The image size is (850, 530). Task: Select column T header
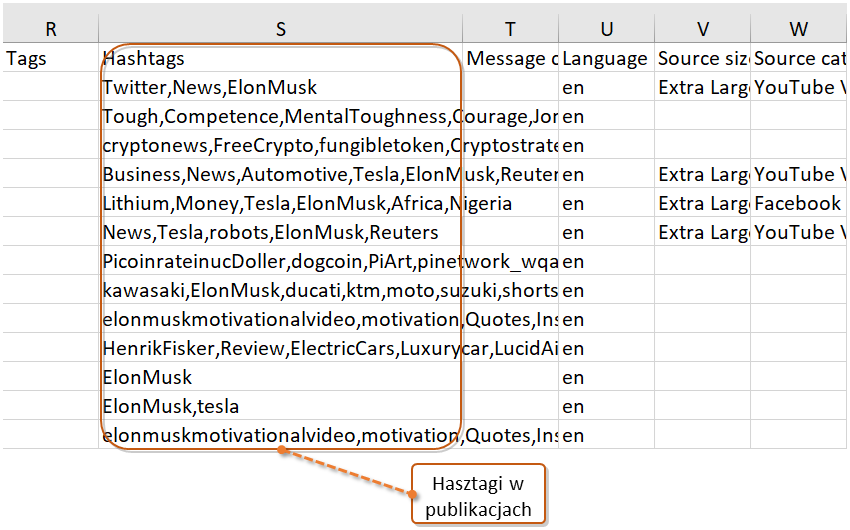[510, 29]
